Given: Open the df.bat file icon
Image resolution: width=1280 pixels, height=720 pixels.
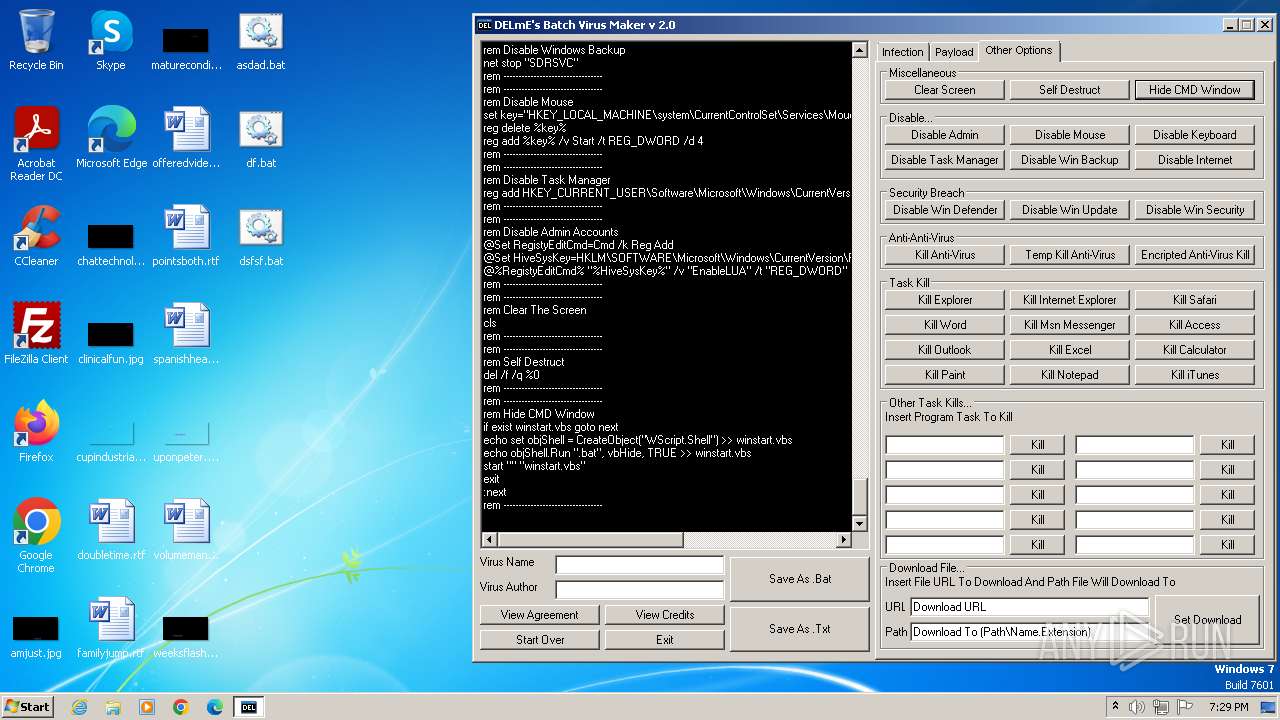Looking at the screenshot, I should coord(260,138).
